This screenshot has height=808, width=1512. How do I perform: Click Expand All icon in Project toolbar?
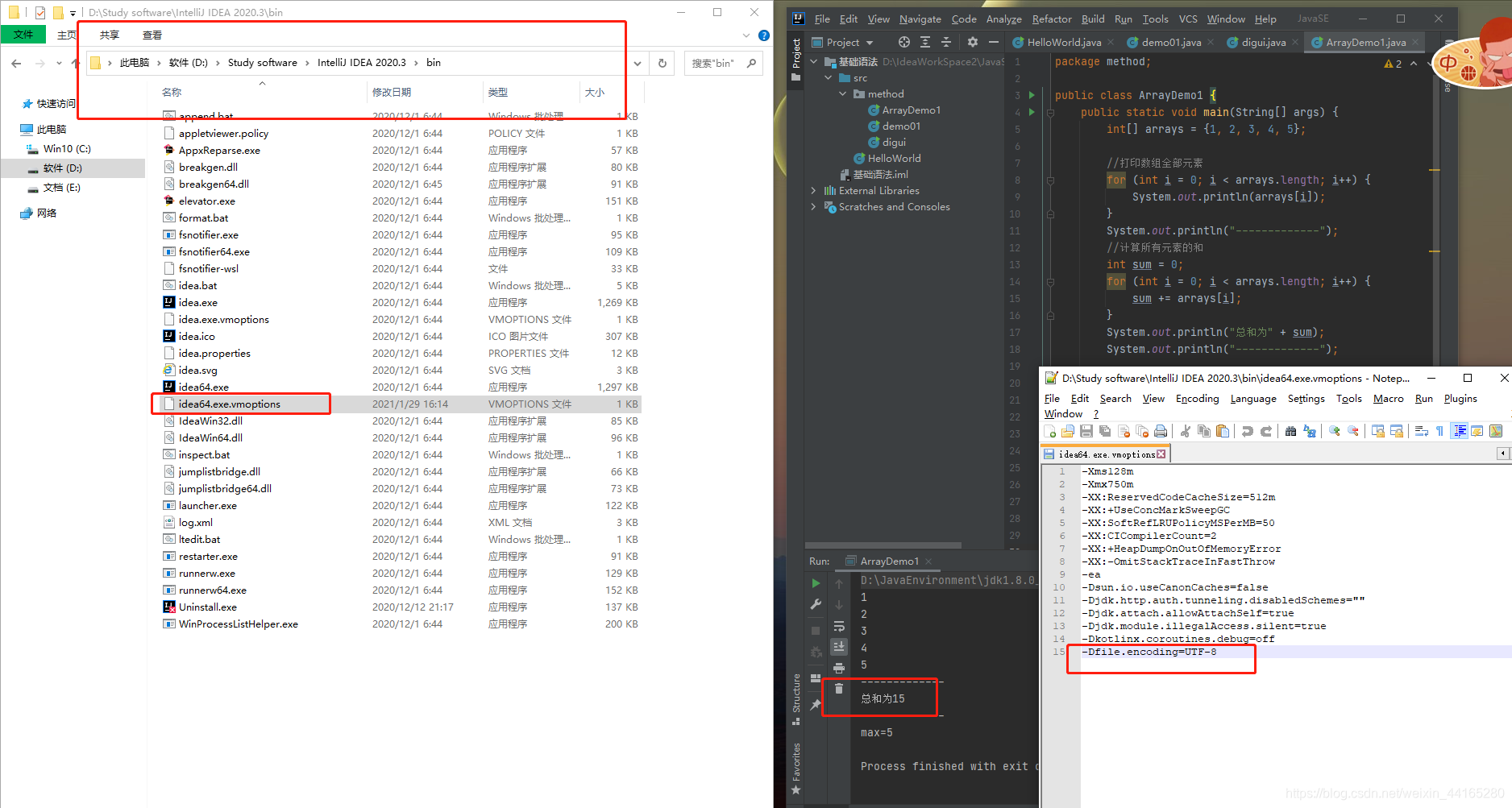pos(925,42)
